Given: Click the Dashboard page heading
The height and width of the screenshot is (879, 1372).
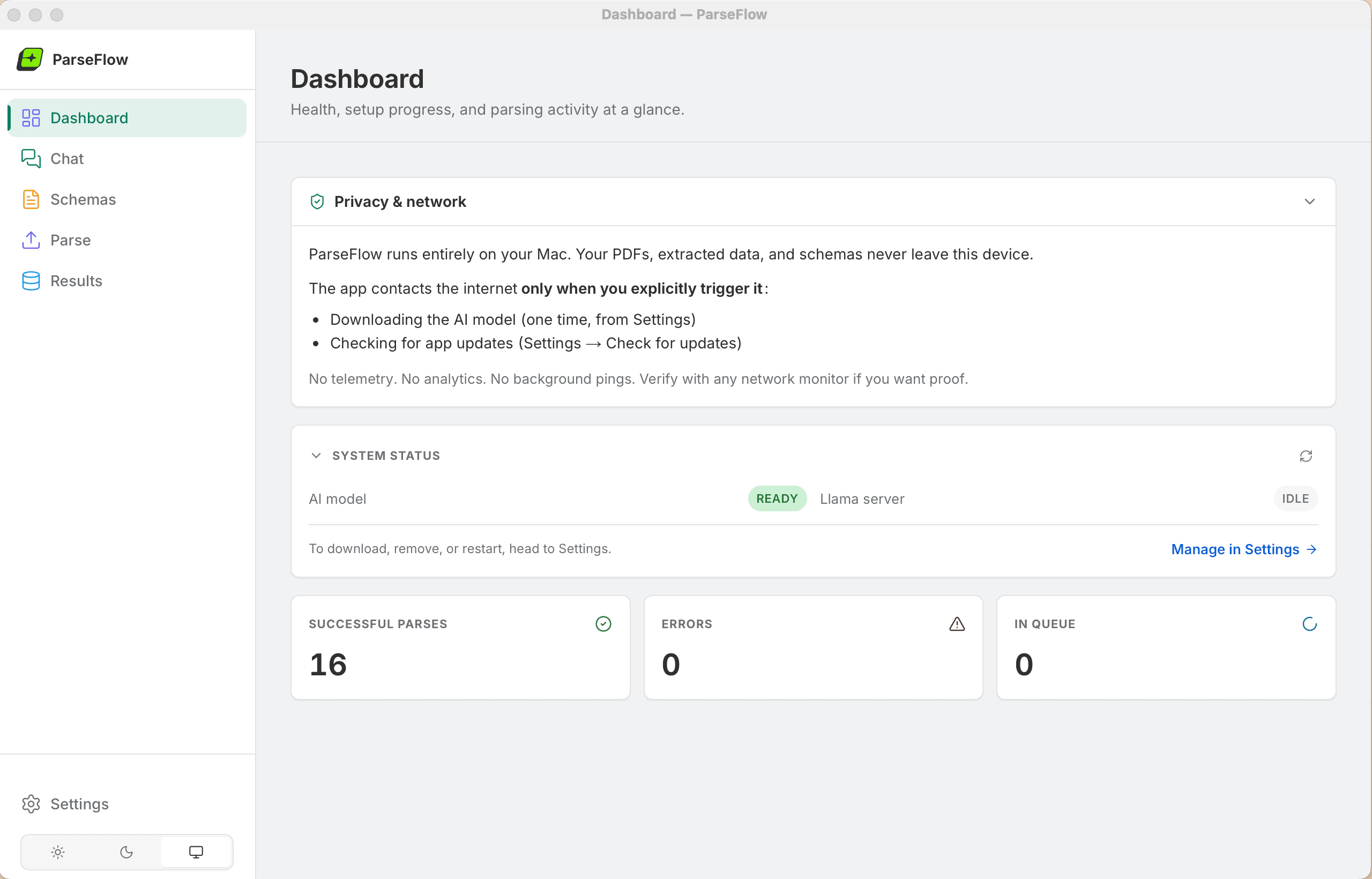Looking at the screenshot, I should [357, 79].
